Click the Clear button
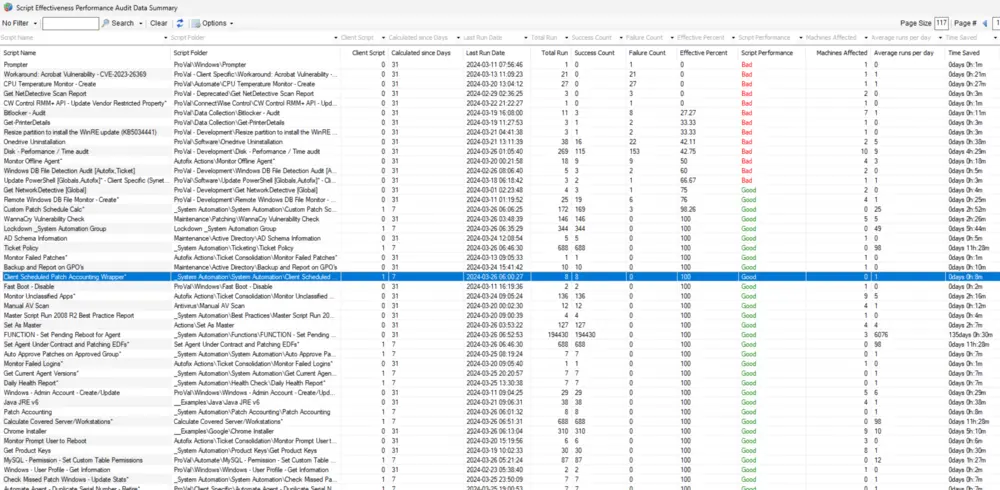The height and width of the screenshot is (490, 1000). (159, 23)
